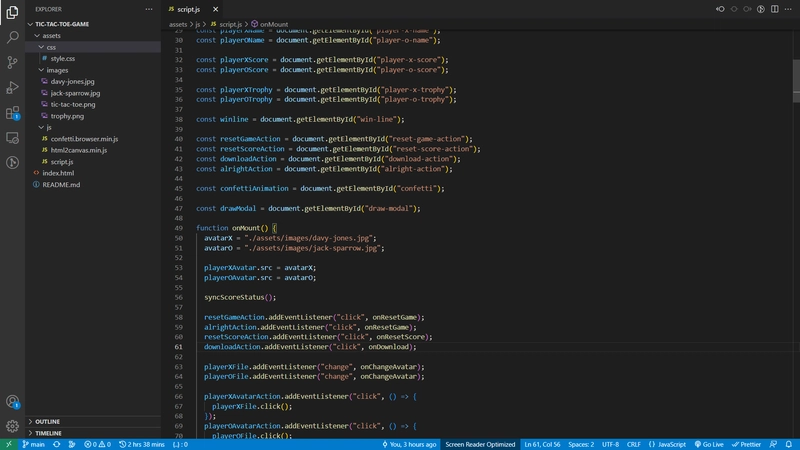Open editor More Actions ellipsis
The height and width of the screenshot is (450, 800).
pyautogui.click(x=788, y=9)
